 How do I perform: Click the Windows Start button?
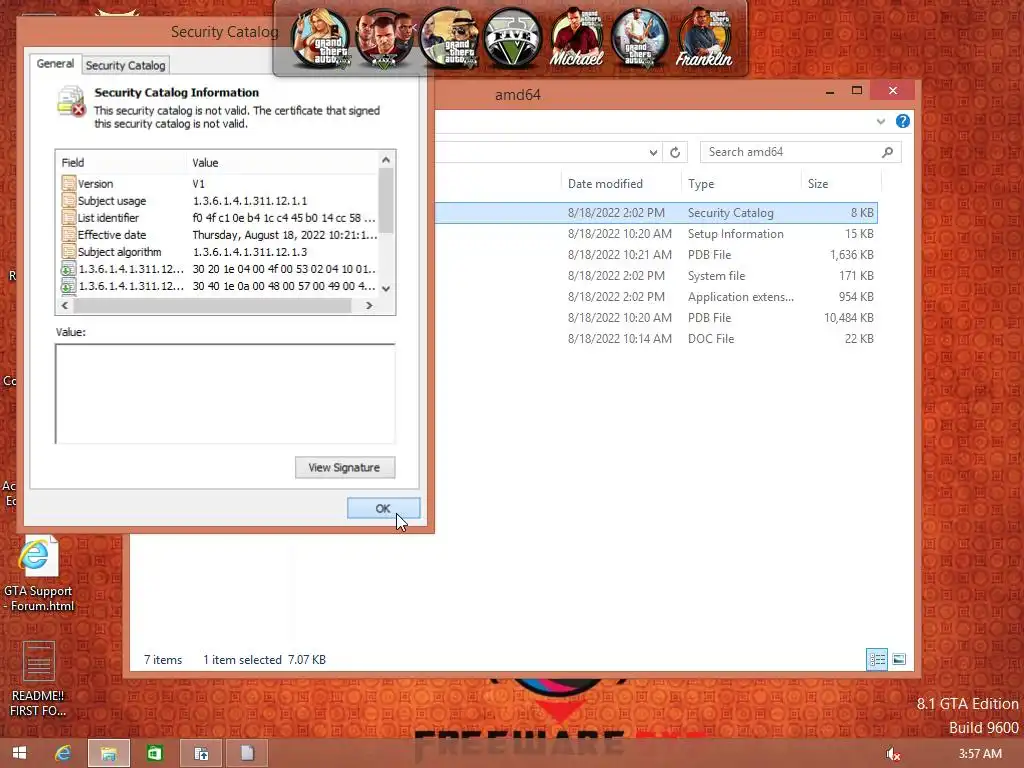20,753
